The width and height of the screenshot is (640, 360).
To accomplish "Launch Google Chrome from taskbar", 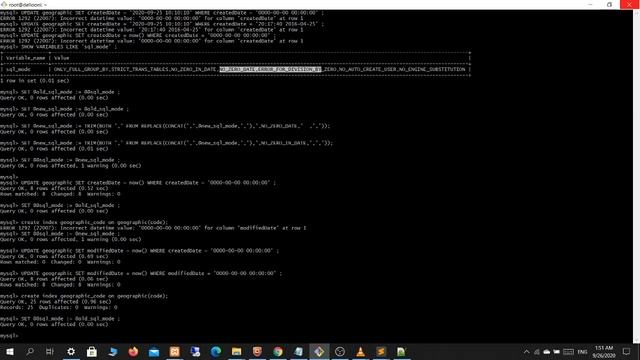I will pos(278,351).
